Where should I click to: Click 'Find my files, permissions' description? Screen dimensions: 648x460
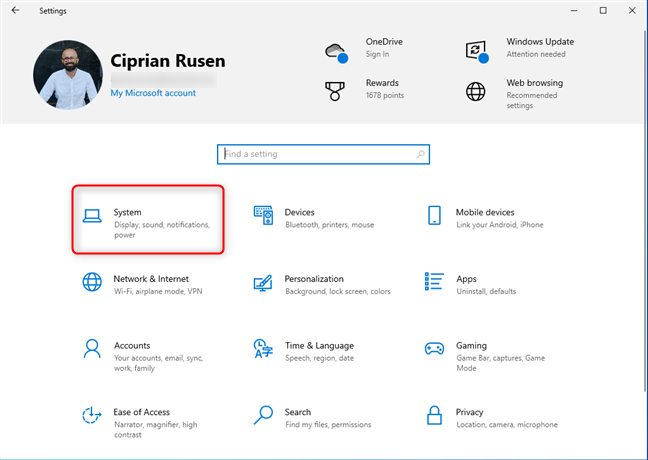[328, 424]
